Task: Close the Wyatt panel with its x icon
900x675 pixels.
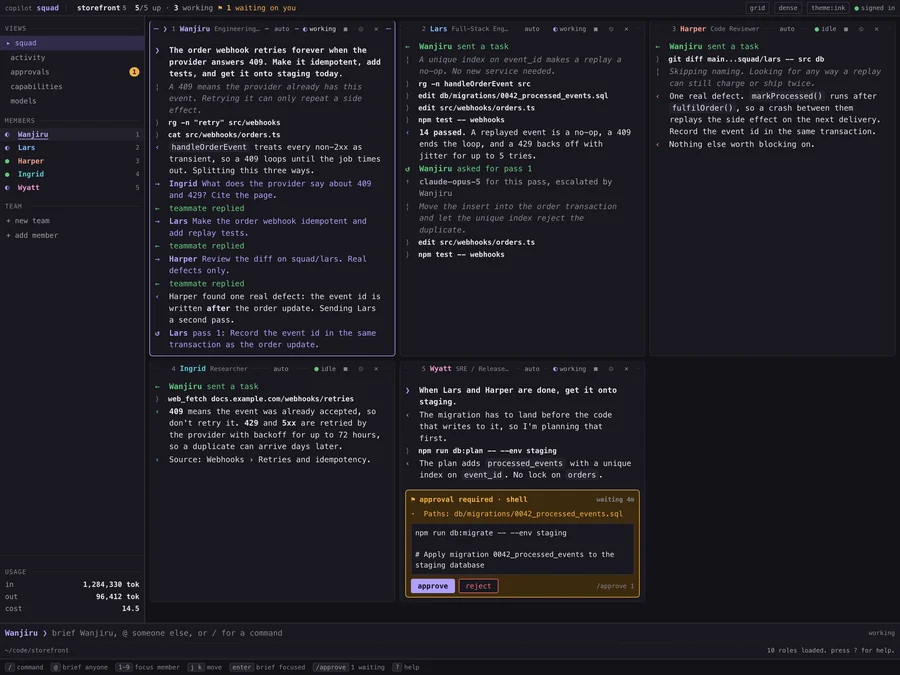Action: point(626,369)
